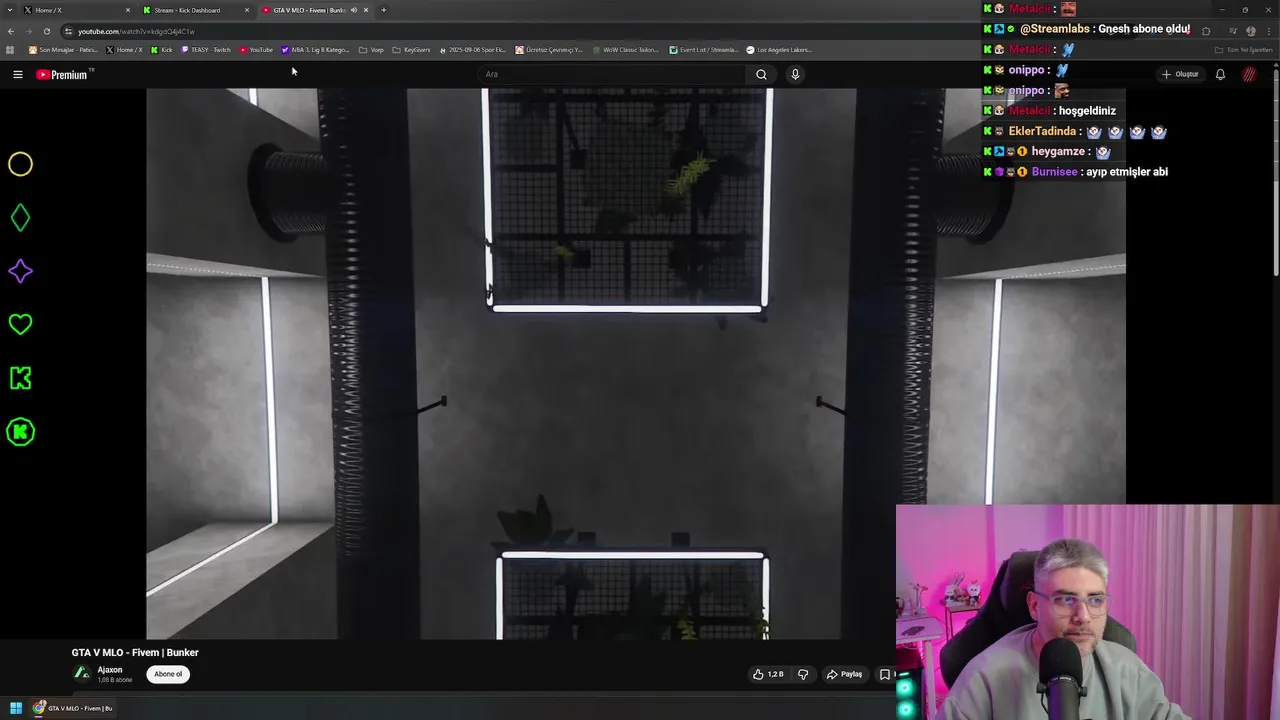Dislike the video with thumbs down

(x=803, y=674)
